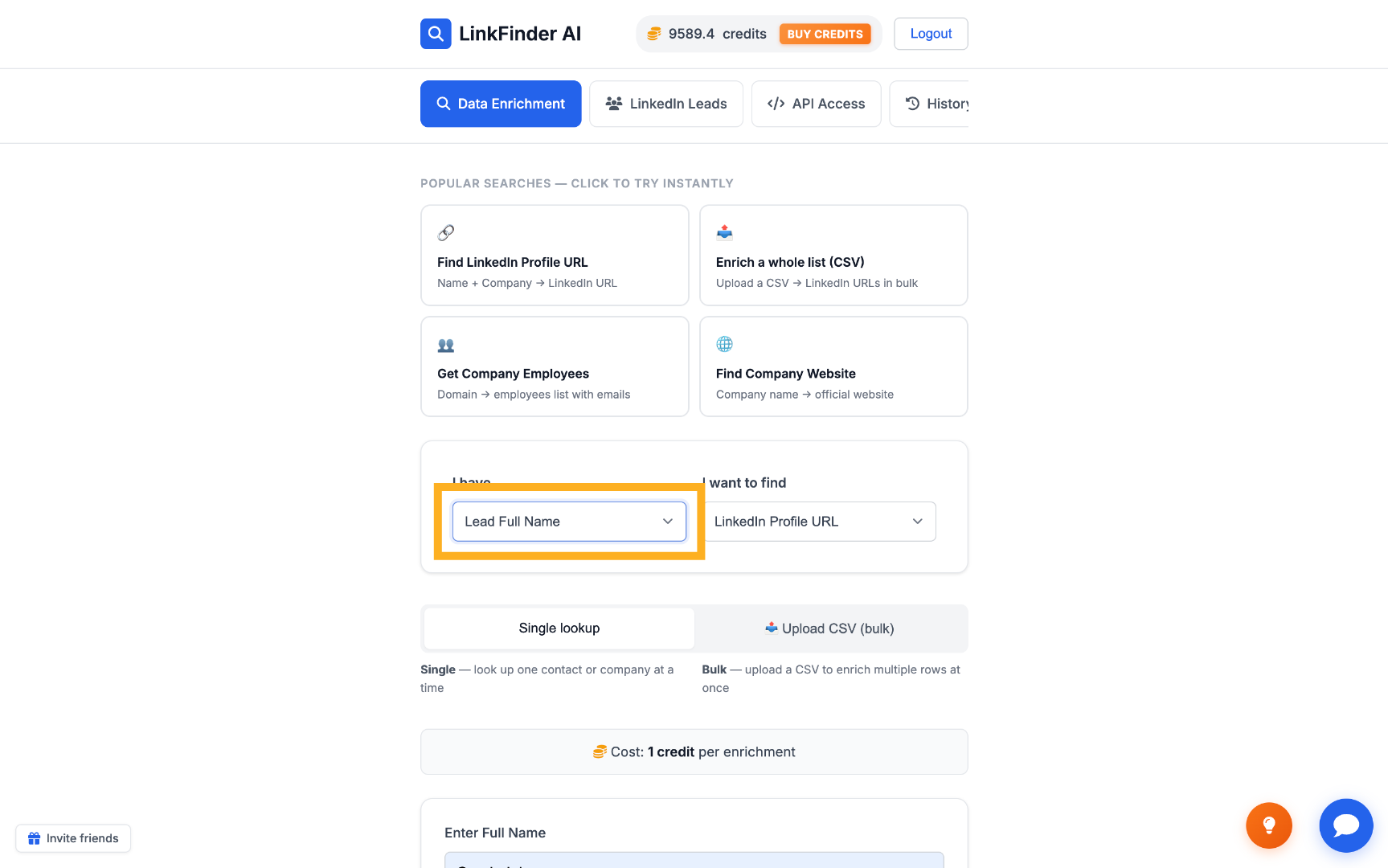Expand chevron of the I want to find select
This screenshot has width=1388, height=868.
pyautogui.click(x=918, y=522)
